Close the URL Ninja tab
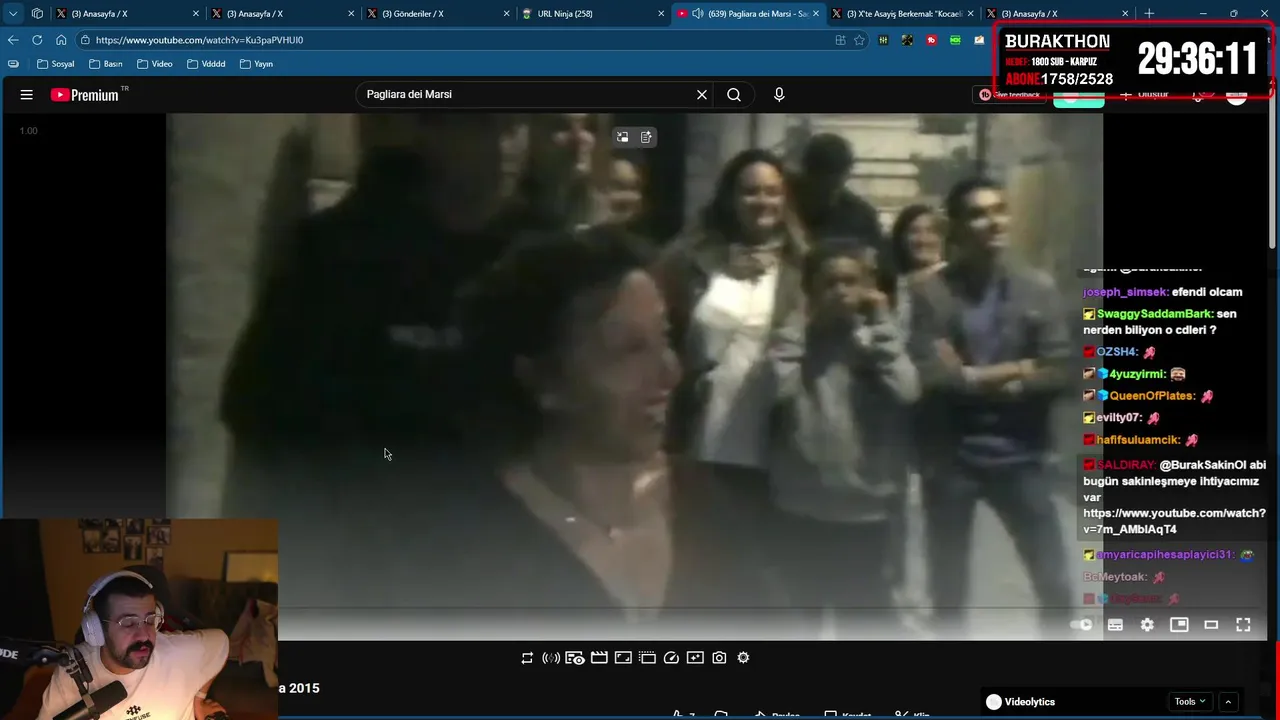This screenshot has height=720, width=1280. click(x=661, y=14)
